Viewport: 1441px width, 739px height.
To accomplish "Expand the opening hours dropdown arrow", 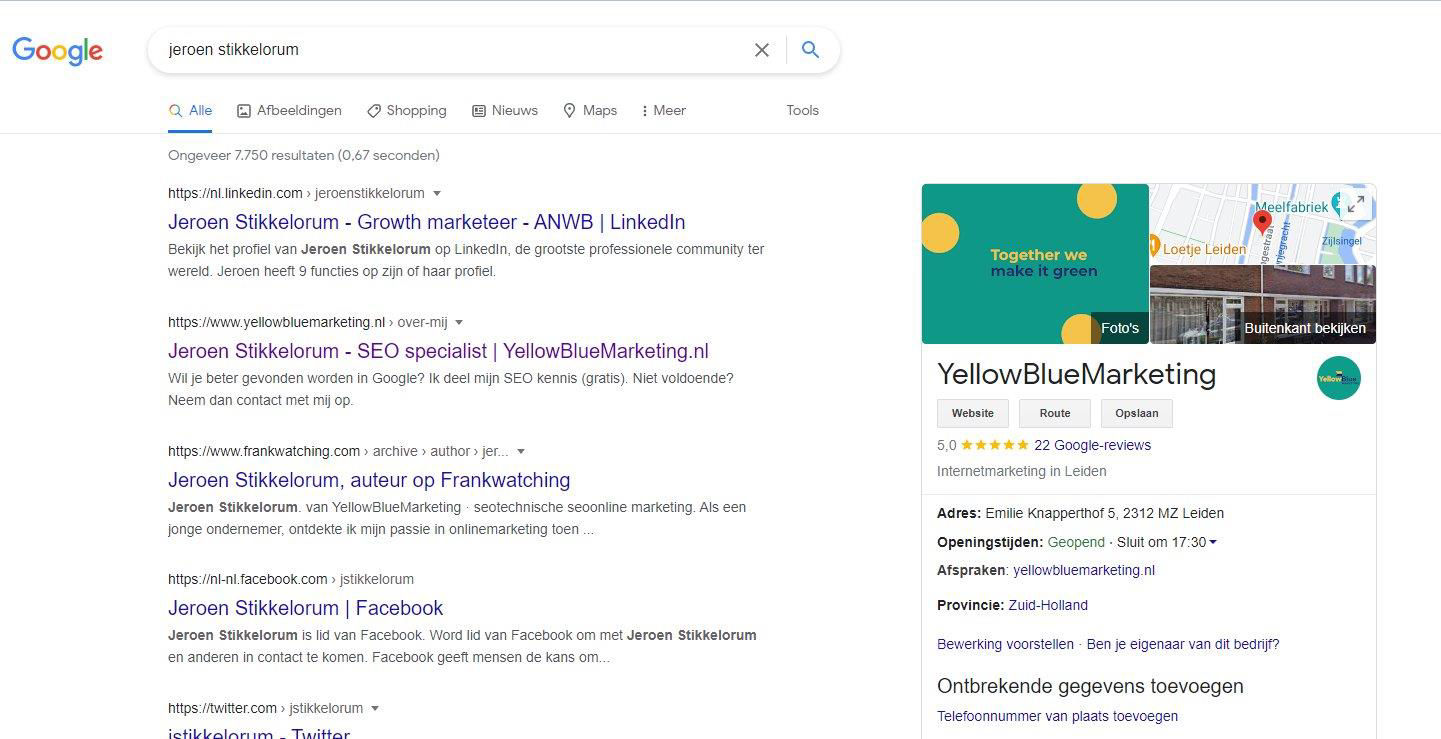I will pos(1213,542).
